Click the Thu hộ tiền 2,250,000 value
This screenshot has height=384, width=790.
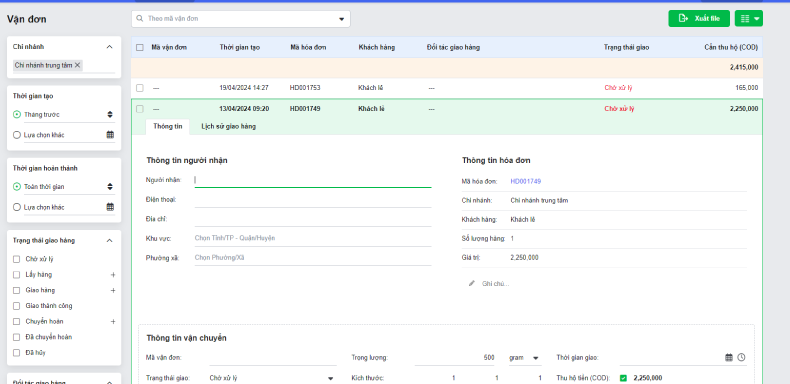coord(647,378)
